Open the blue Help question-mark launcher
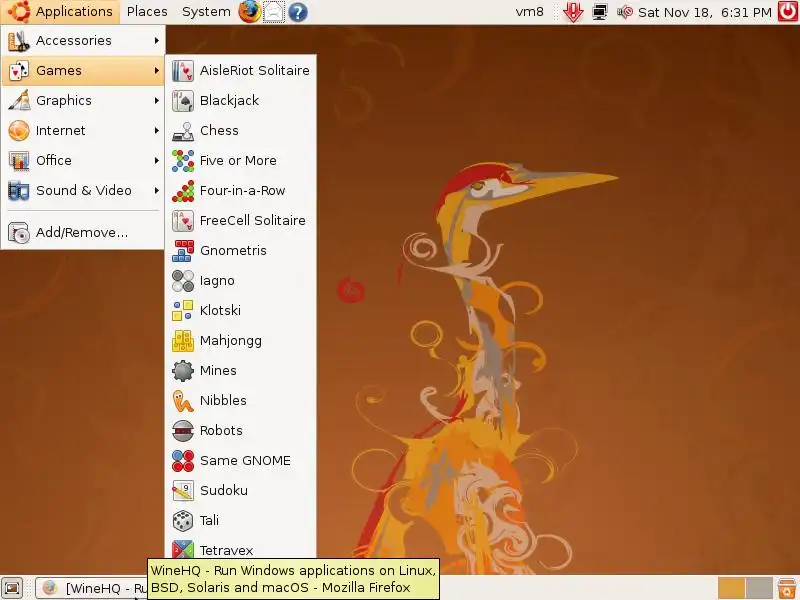The height and width of the screenshot is (600, 800). (298, 12)
